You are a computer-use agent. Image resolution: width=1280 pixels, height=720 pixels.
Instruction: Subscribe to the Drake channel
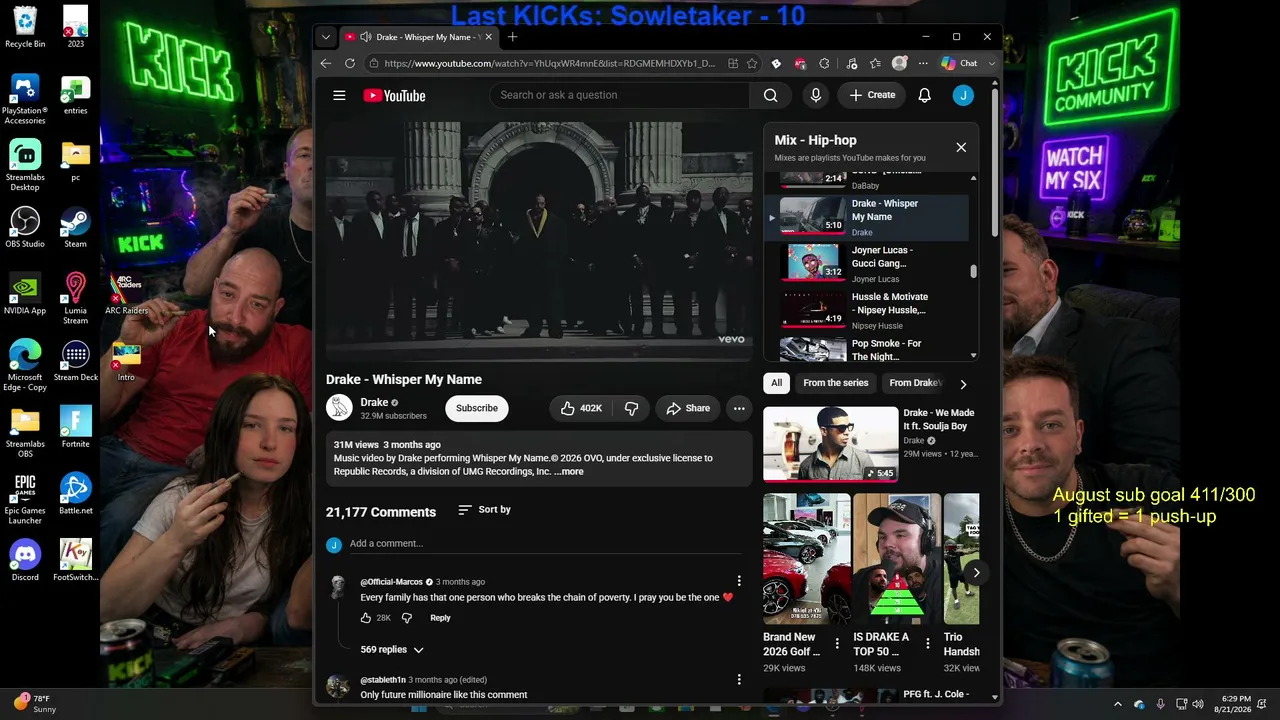click(x=477, y=408)
